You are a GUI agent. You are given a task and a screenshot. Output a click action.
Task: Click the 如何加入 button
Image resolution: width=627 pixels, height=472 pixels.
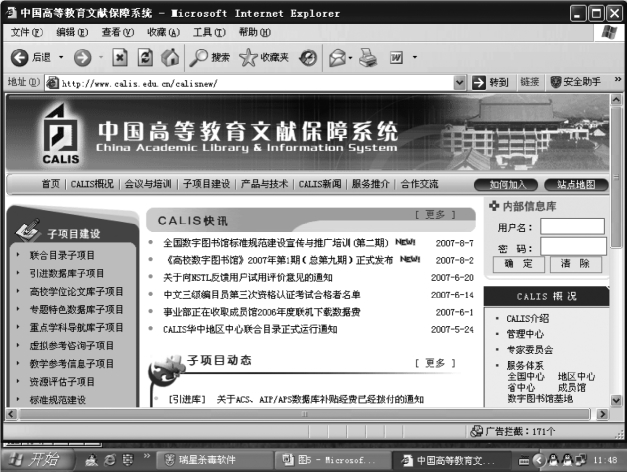pos(506,185)
